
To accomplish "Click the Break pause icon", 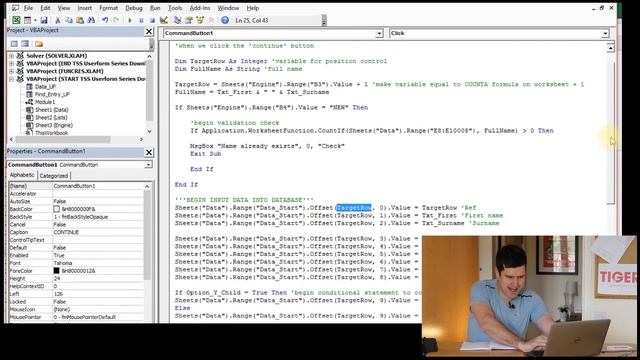I will coord(141,20).
